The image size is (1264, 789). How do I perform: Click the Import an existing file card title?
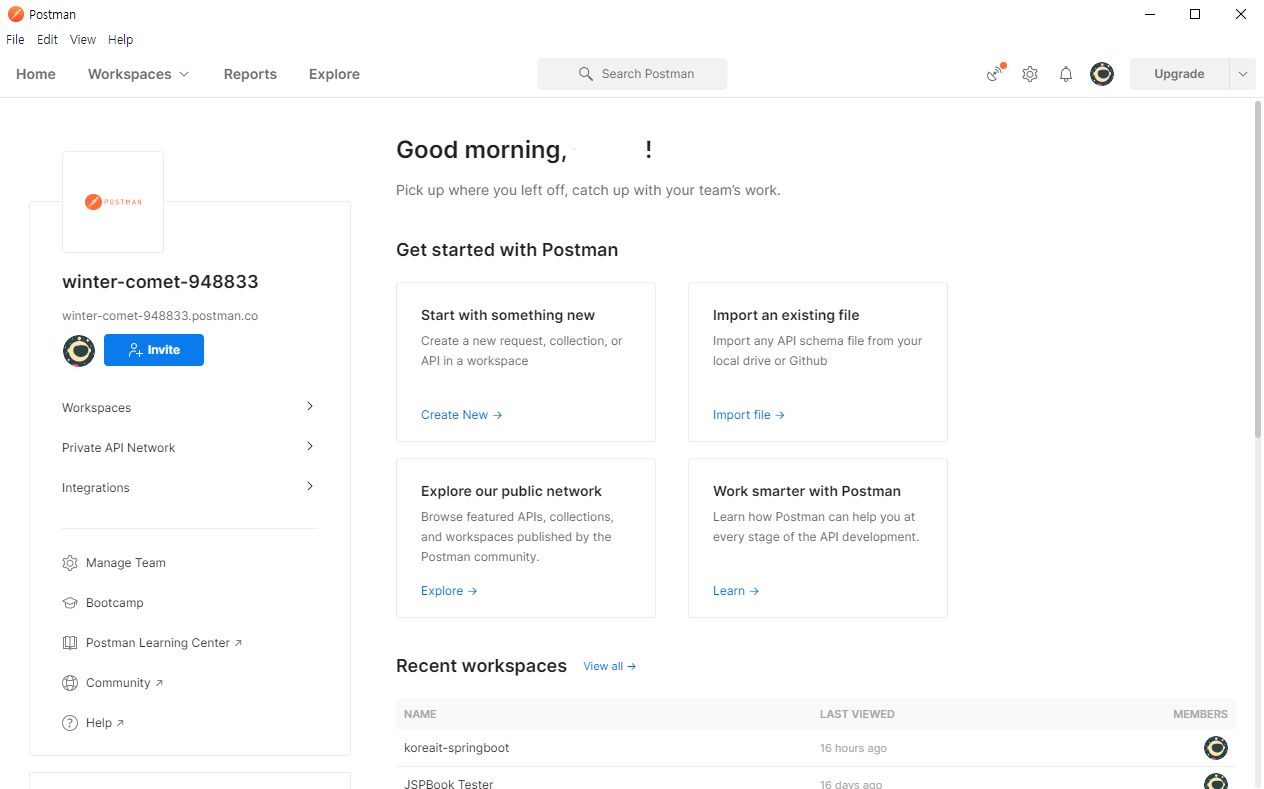point(786,315)
